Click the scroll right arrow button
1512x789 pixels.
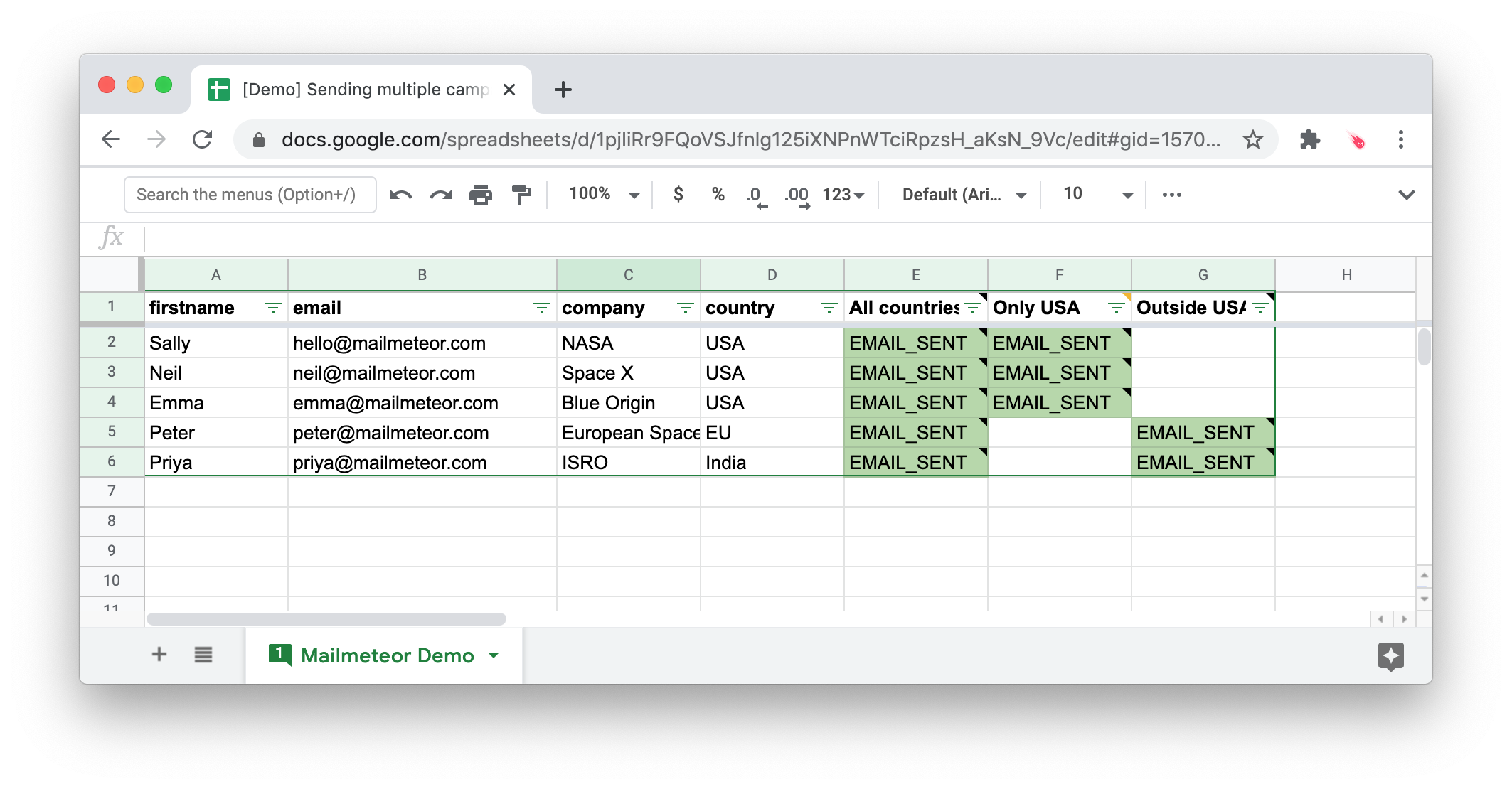coord(1404,619)
